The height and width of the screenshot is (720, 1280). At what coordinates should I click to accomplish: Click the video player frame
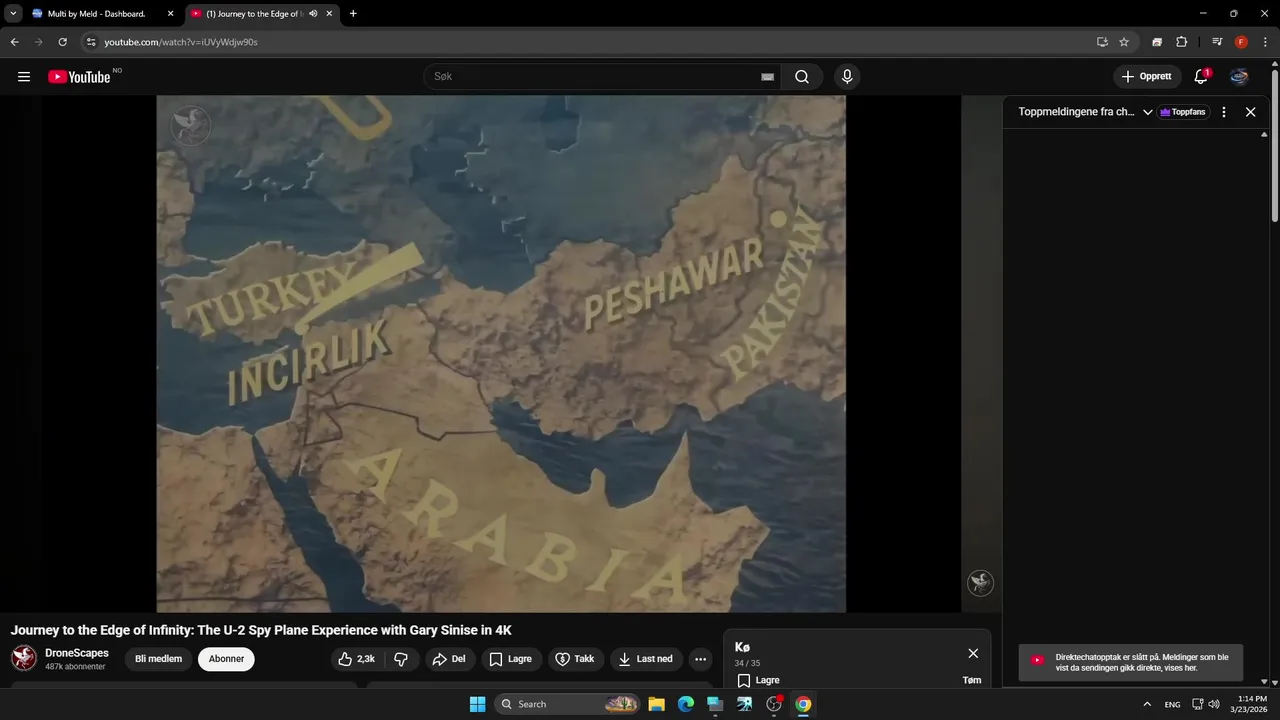pos(501,354)
